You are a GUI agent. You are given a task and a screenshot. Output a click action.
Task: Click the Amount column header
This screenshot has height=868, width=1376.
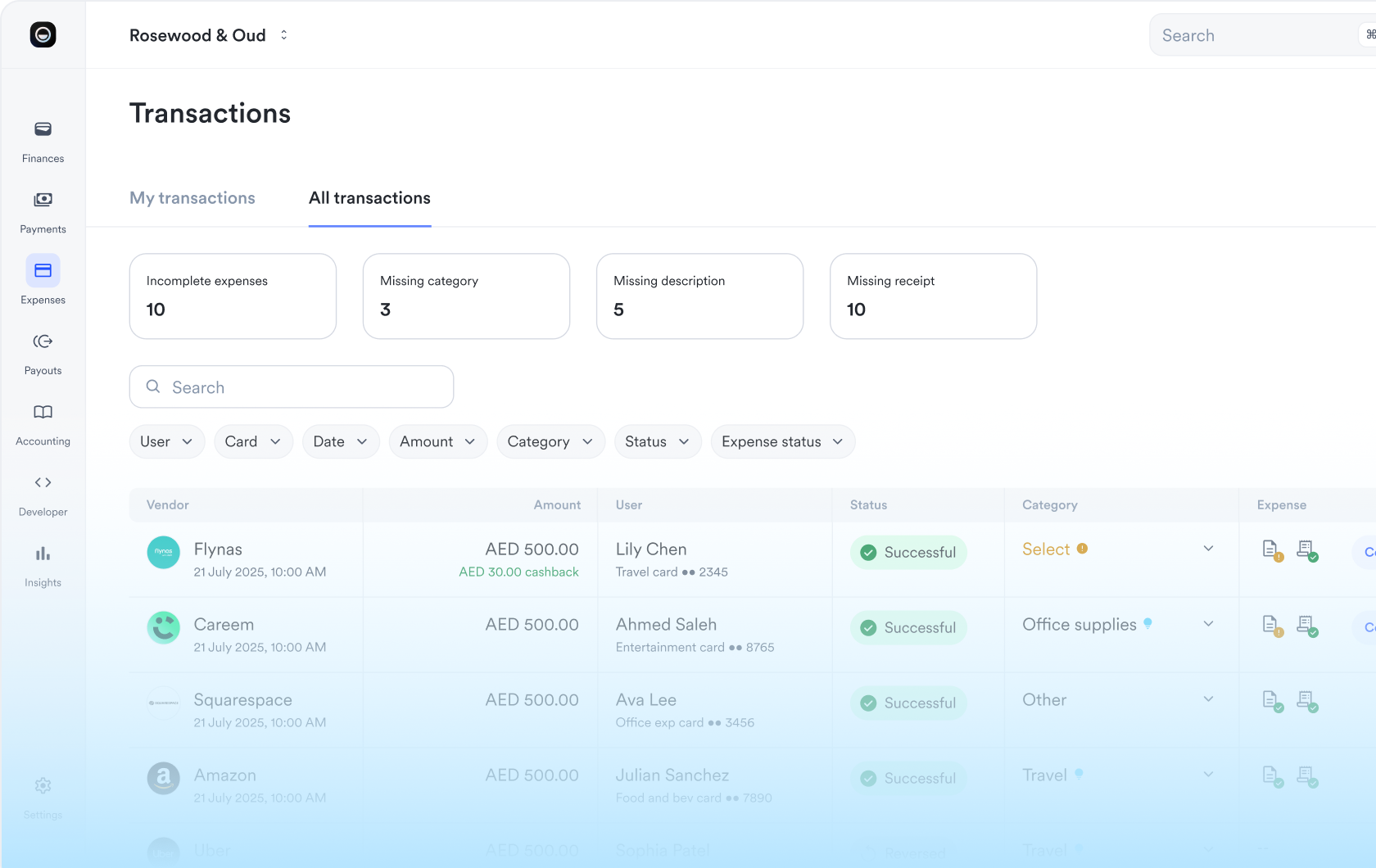(x=557, y=505)
